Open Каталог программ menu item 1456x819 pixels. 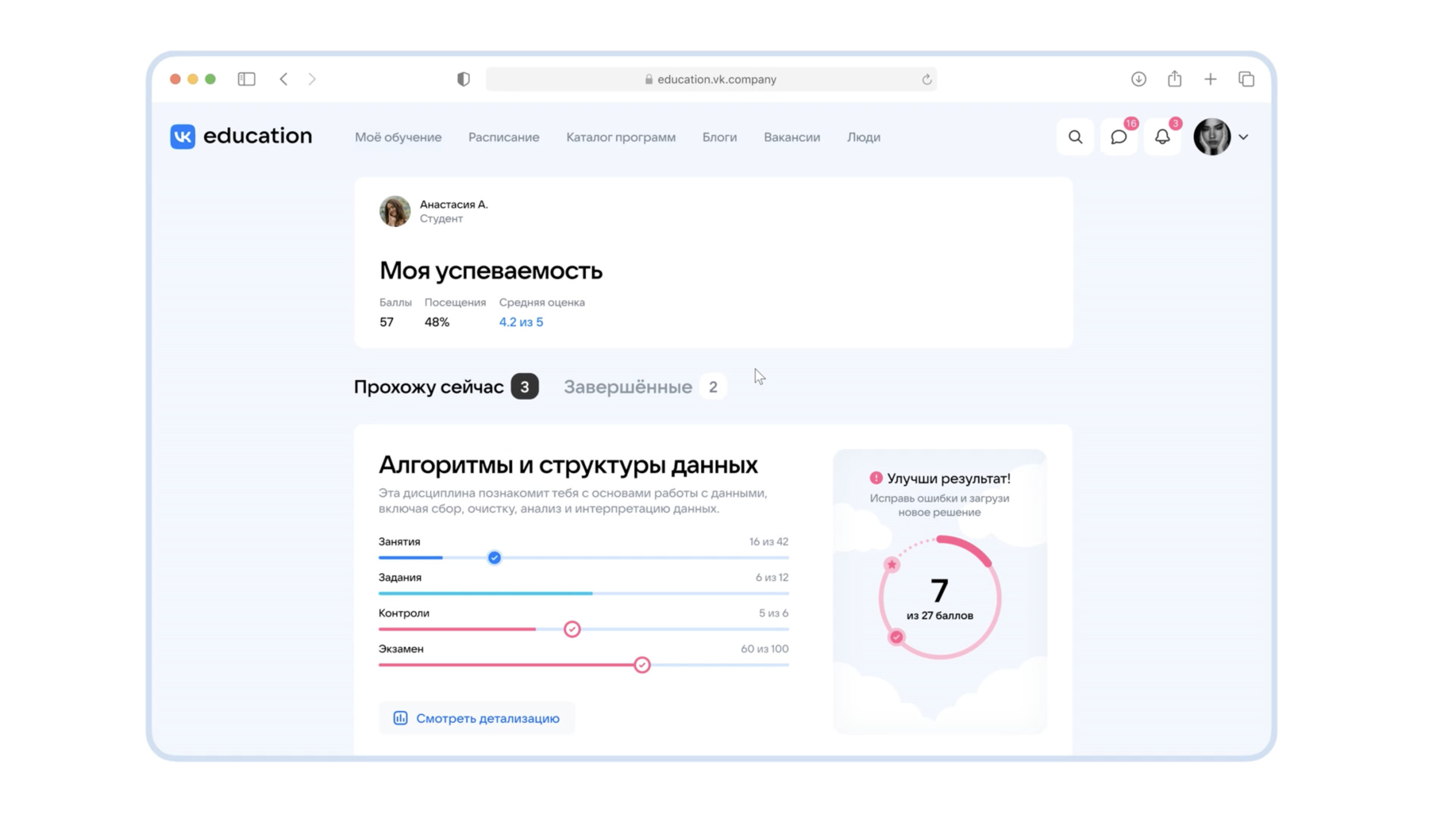tap(620, 137)
